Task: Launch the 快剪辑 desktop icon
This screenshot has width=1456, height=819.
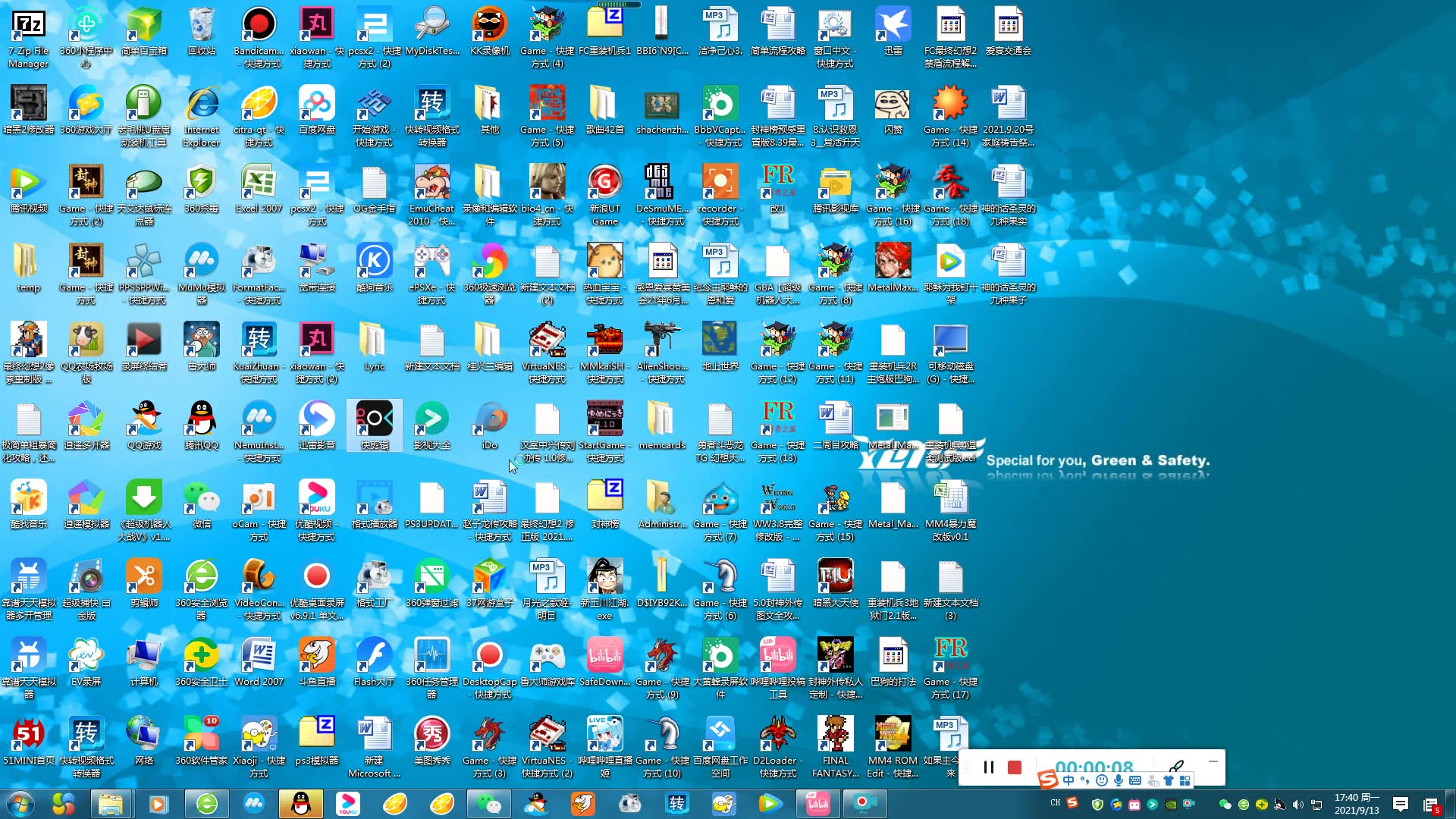Action: pyautogui.click(x=375, y=425)
